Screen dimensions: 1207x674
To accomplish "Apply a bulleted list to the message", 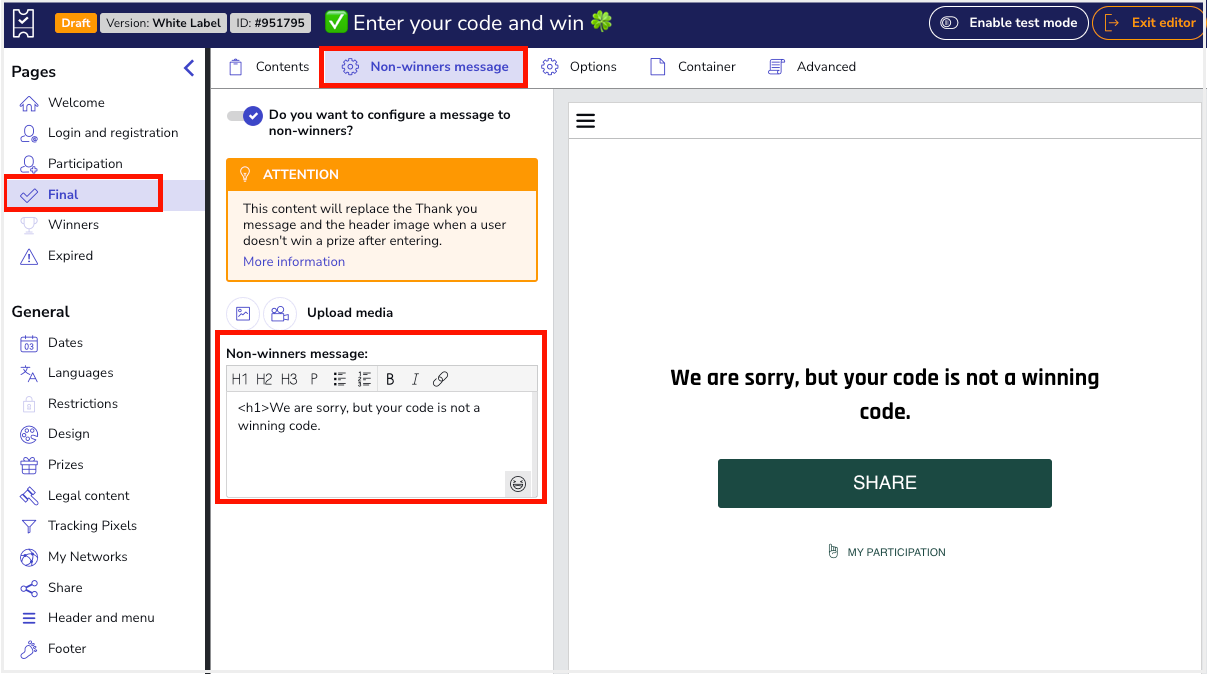I will coord(338,379).
